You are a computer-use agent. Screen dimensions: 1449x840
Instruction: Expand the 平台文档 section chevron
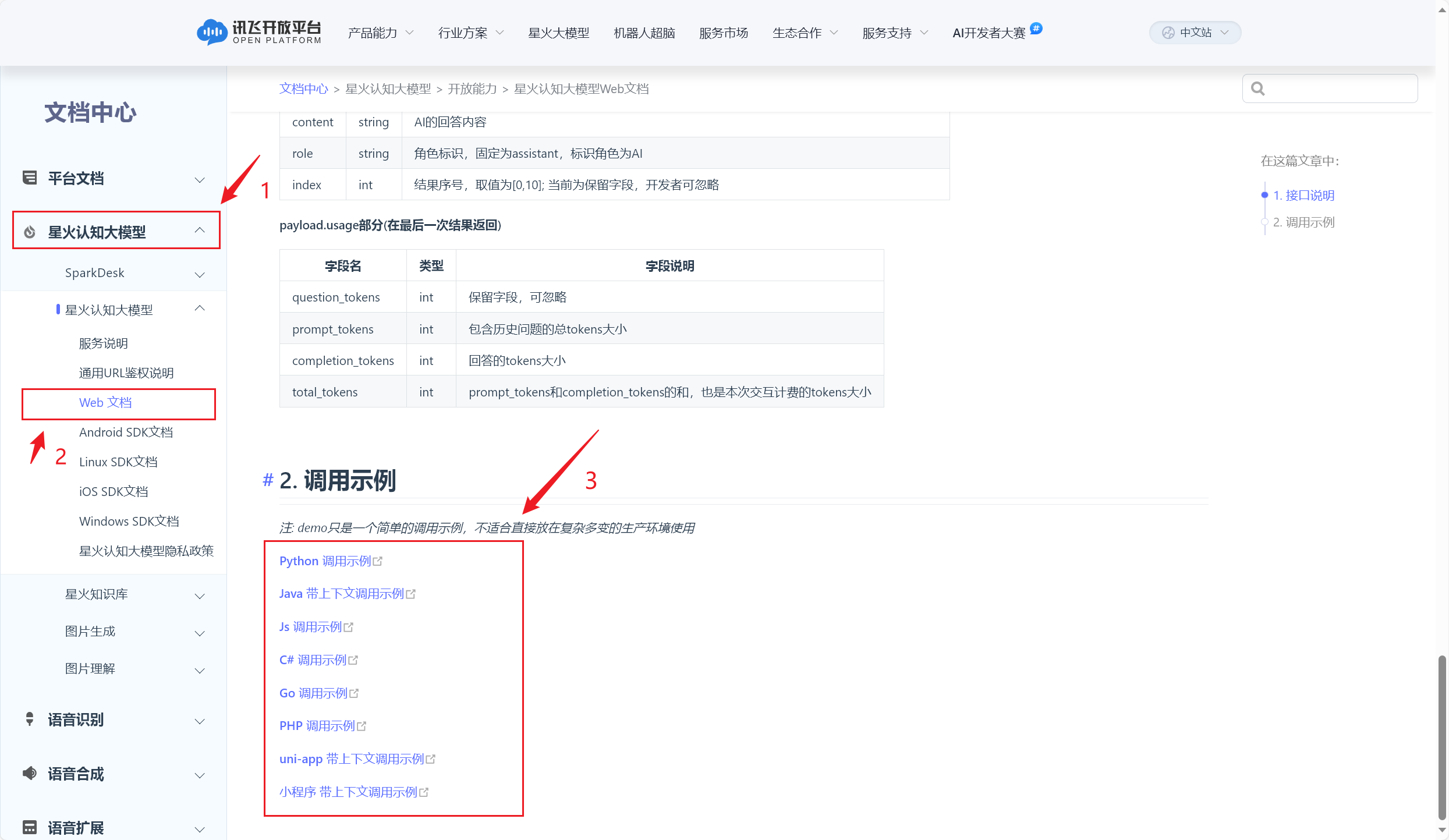pyautogui.click(x=200, y=180)
